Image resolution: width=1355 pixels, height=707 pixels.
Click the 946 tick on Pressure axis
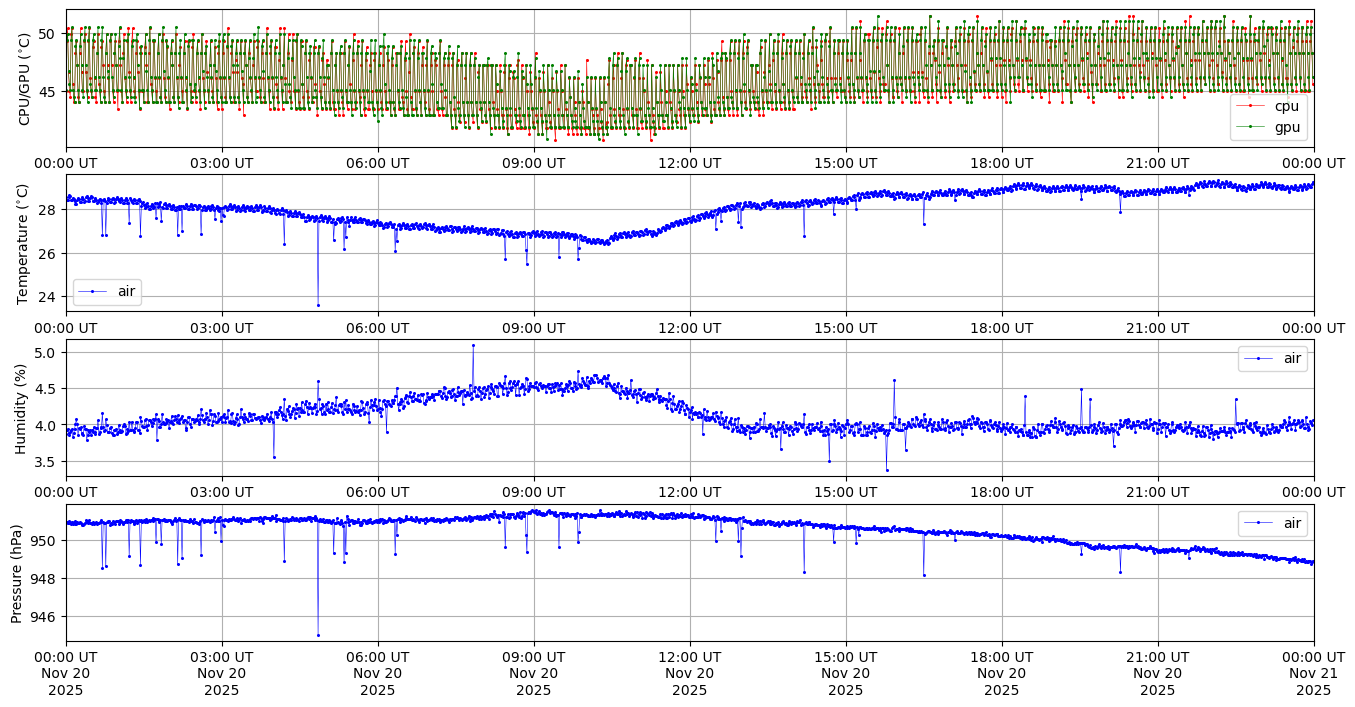click(x=47, y=617)
